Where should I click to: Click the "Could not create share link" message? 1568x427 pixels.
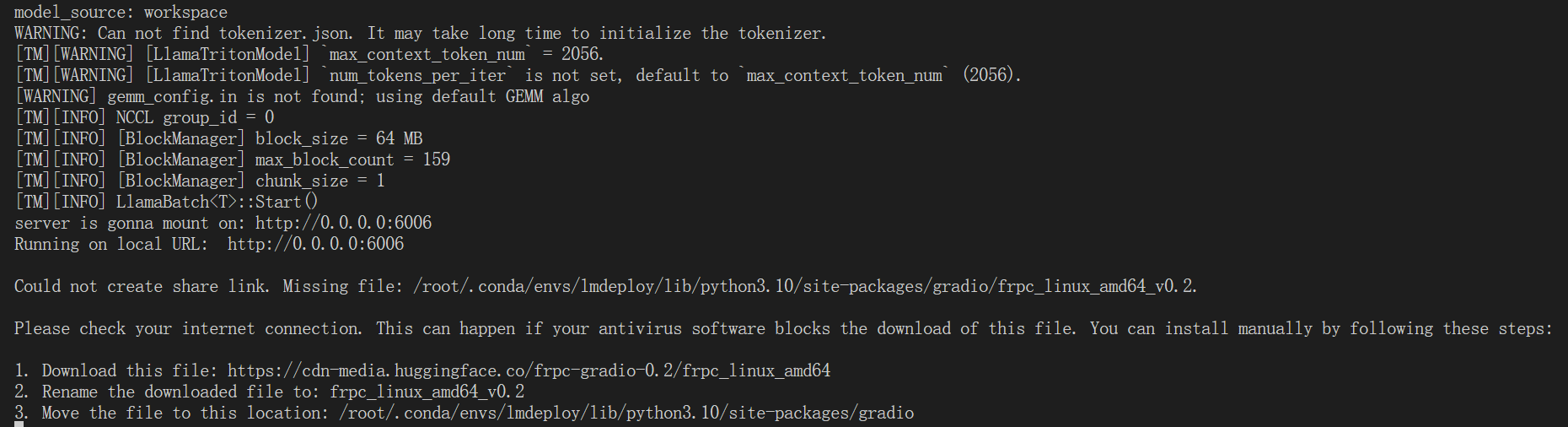point(142,286)
